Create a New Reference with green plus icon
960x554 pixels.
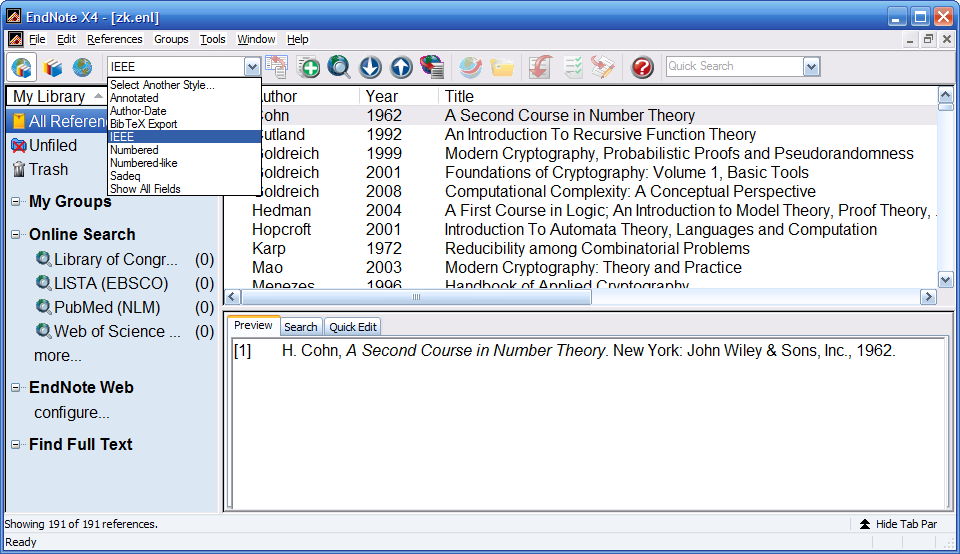click(308, 67)
